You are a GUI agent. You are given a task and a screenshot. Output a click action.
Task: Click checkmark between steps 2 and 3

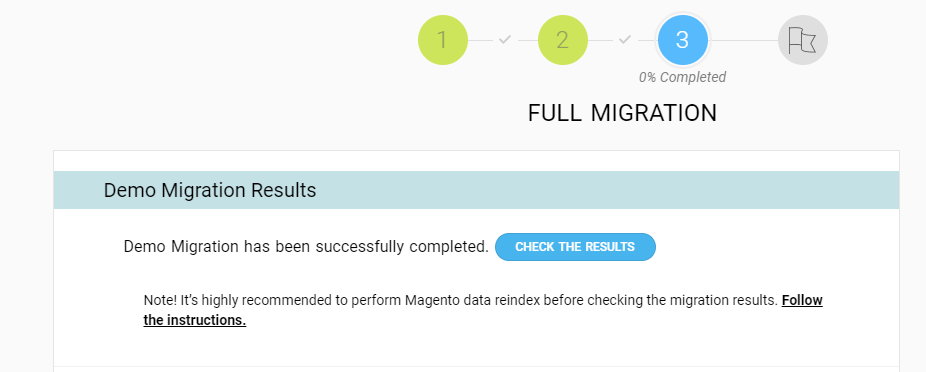[625, 40]
